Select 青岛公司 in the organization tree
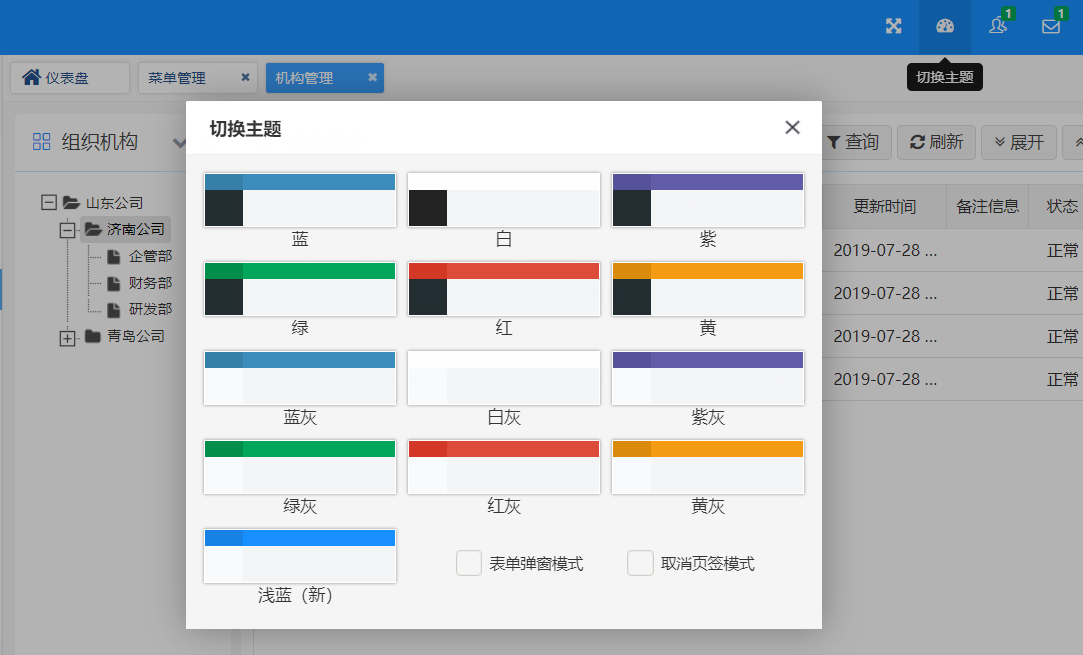 [x=135, y=336]
